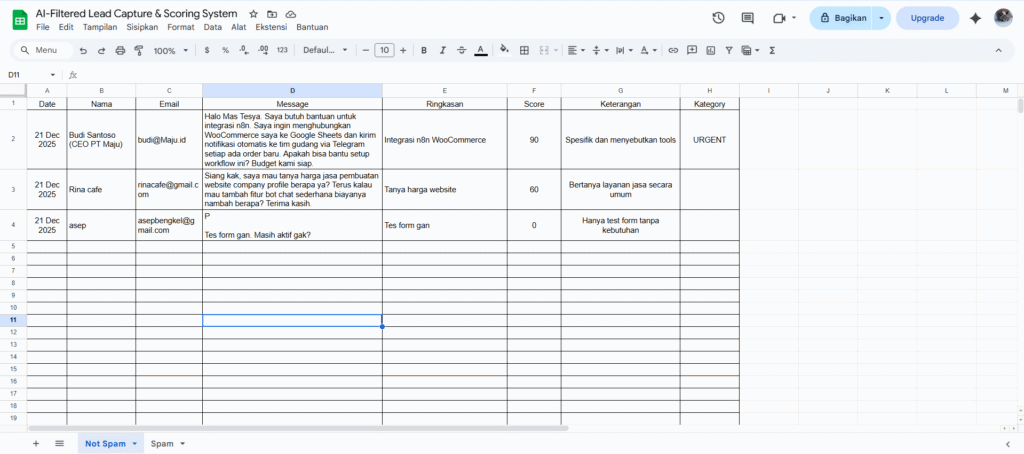Click the insert link icon
This screenshot has height=454, width=1024.
[673, 50]
